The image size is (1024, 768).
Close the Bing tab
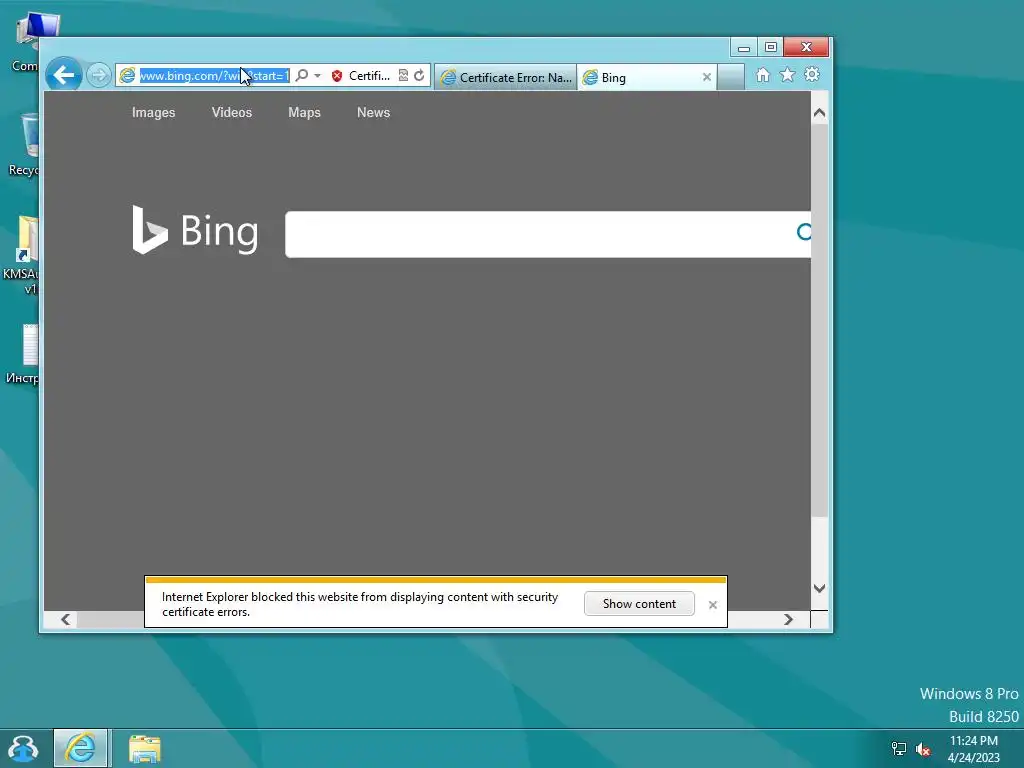(707, 77)
